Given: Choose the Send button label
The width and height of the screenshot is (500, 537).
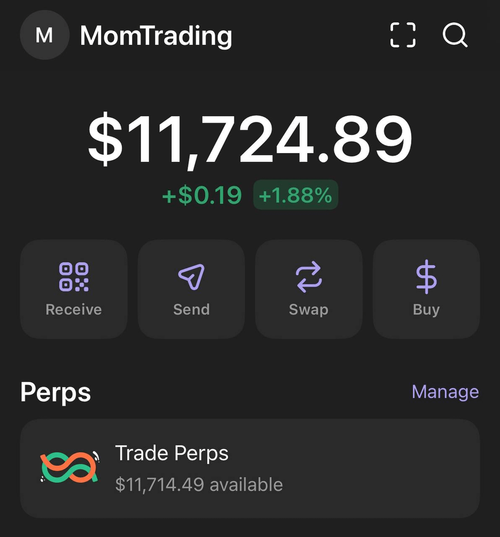Looking at the screenshot, I should pyautogui.click(x=191, y=310).
